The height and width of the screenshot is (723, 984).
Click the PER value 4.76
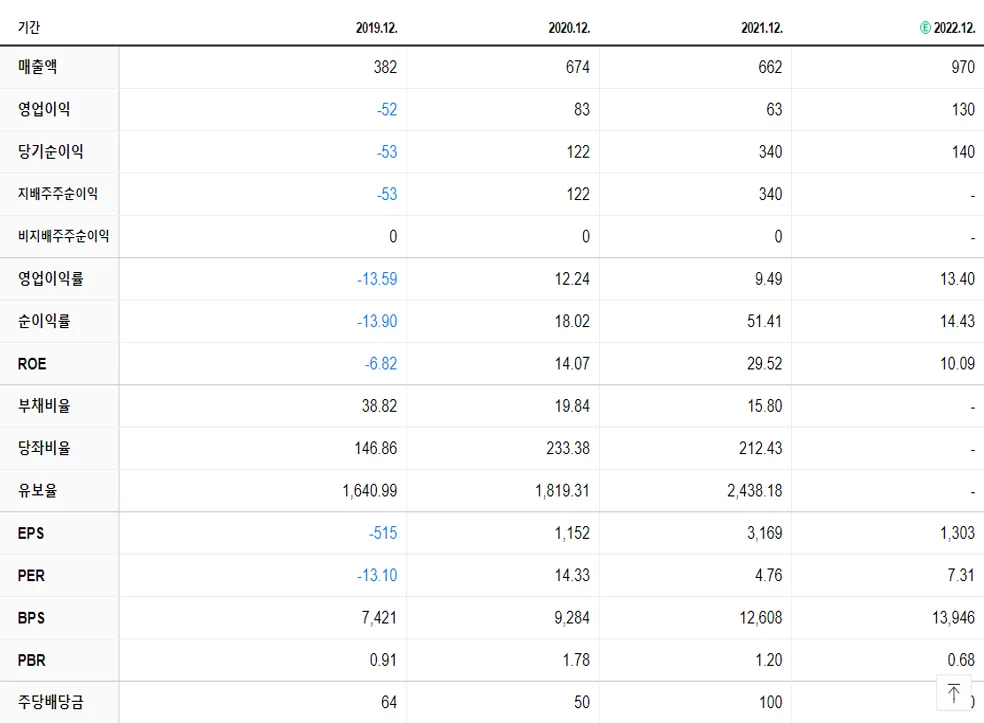(x=769, y=576)
